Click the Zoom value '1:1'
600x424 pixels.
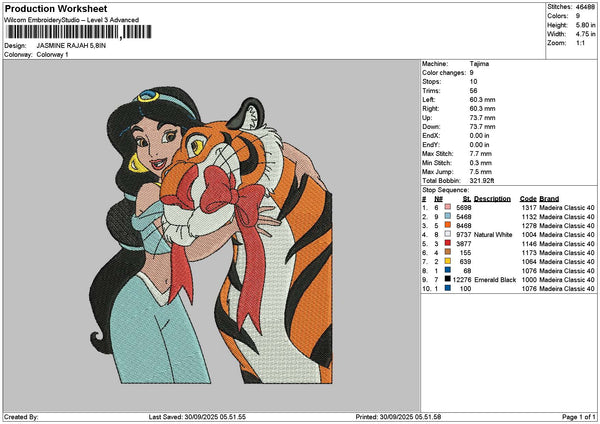click(580, 43)
